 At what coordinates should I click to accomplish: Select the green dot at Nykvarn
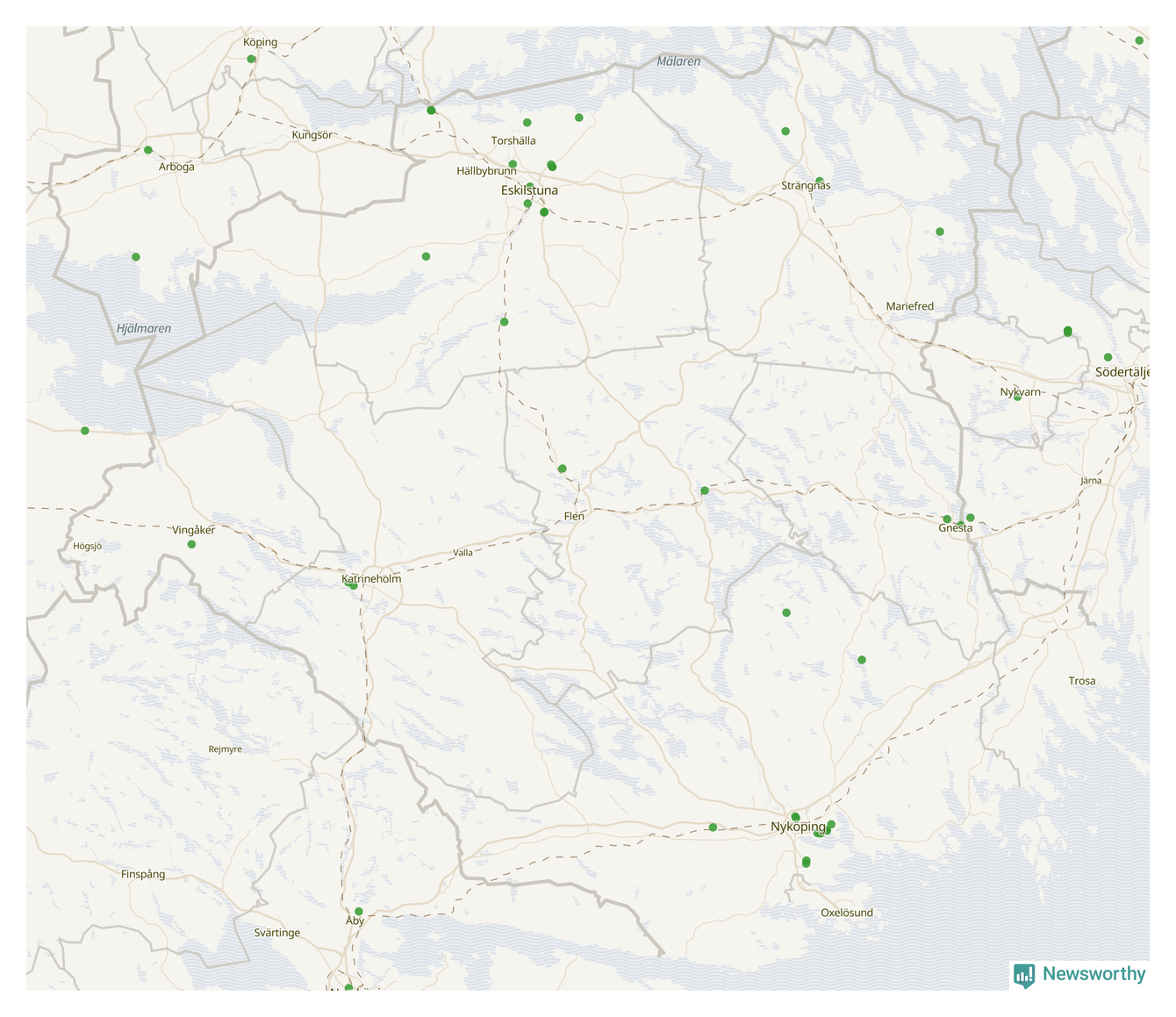[1017, 397]
